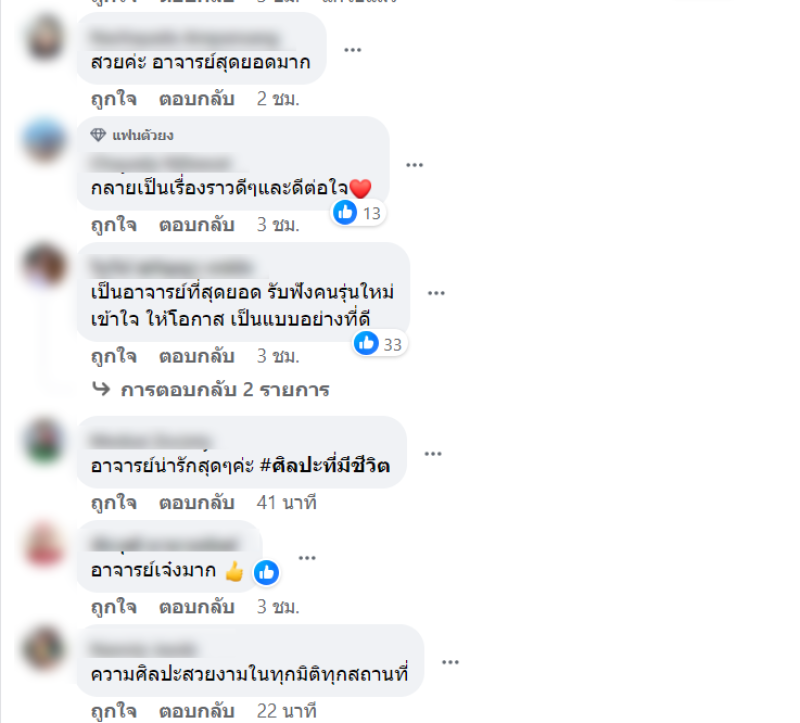The width and height of the screenshot is (800, 723).
Task: Reply to the 'อาจารย์เจ๋งมาก' comment
Action: pyautogui.click(x=197, y=607)
